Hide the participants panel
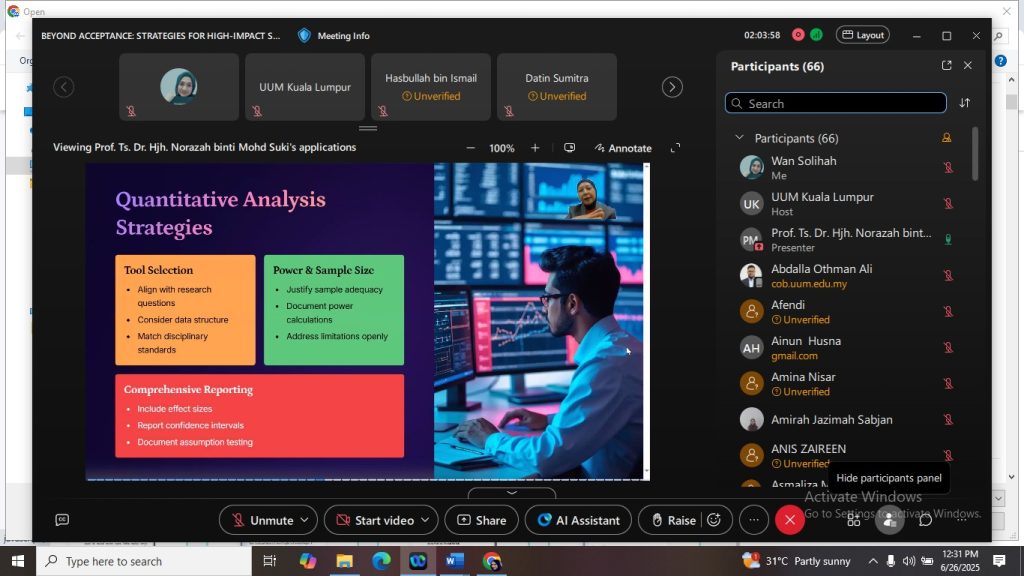This screenshot has width=1024, height=576. 889,520
